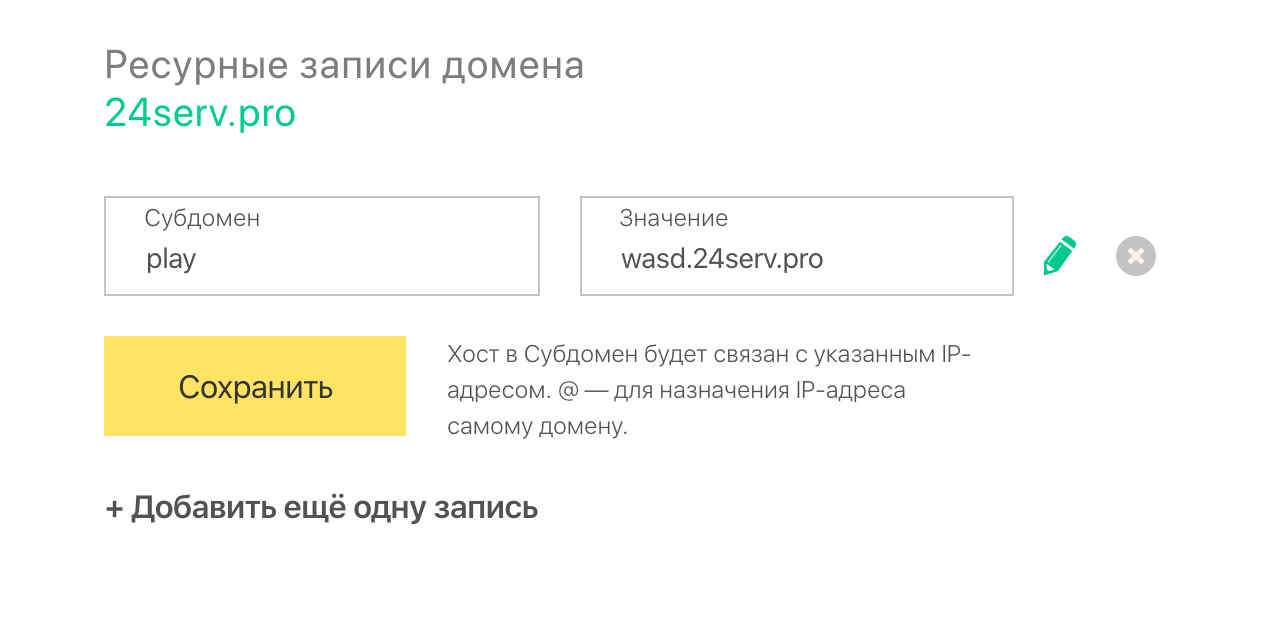Image resolution: width=1264 pixels, height=640 pixels.
Task: Click the "play" text in the subdomain field
Action: click(171, 260)
